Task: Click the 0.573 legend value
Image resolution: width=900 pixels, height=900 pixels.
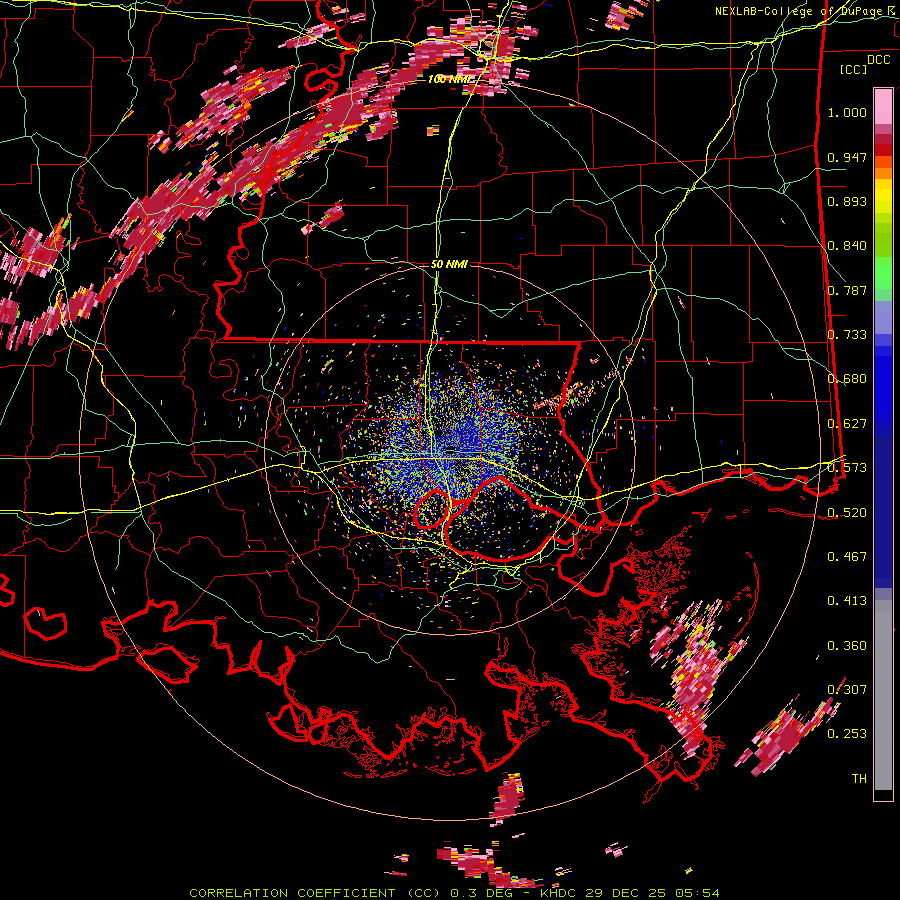Action: (x=847, y=468)
